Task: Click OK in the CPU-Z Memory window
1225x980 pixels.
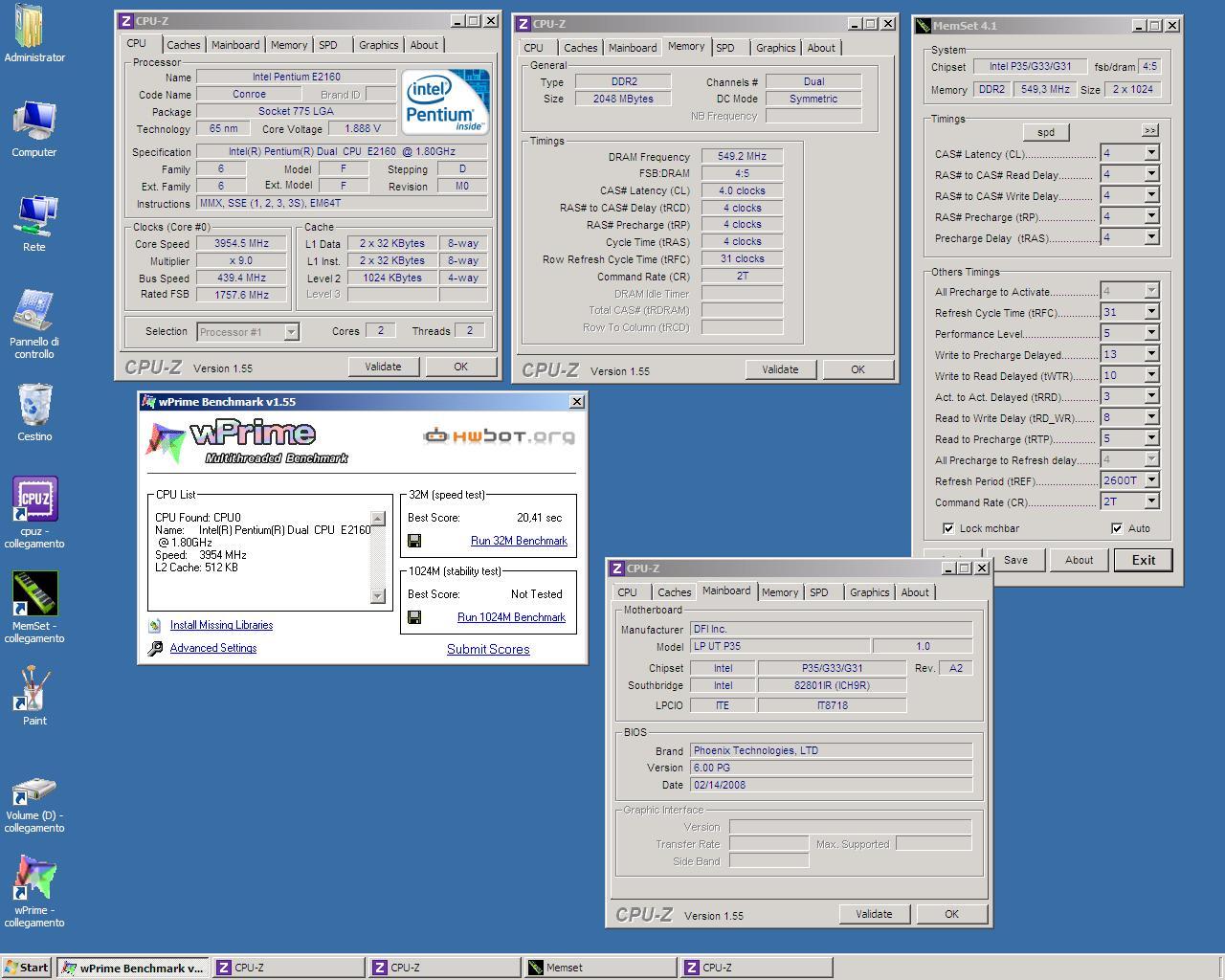Action: coord(857,369)
